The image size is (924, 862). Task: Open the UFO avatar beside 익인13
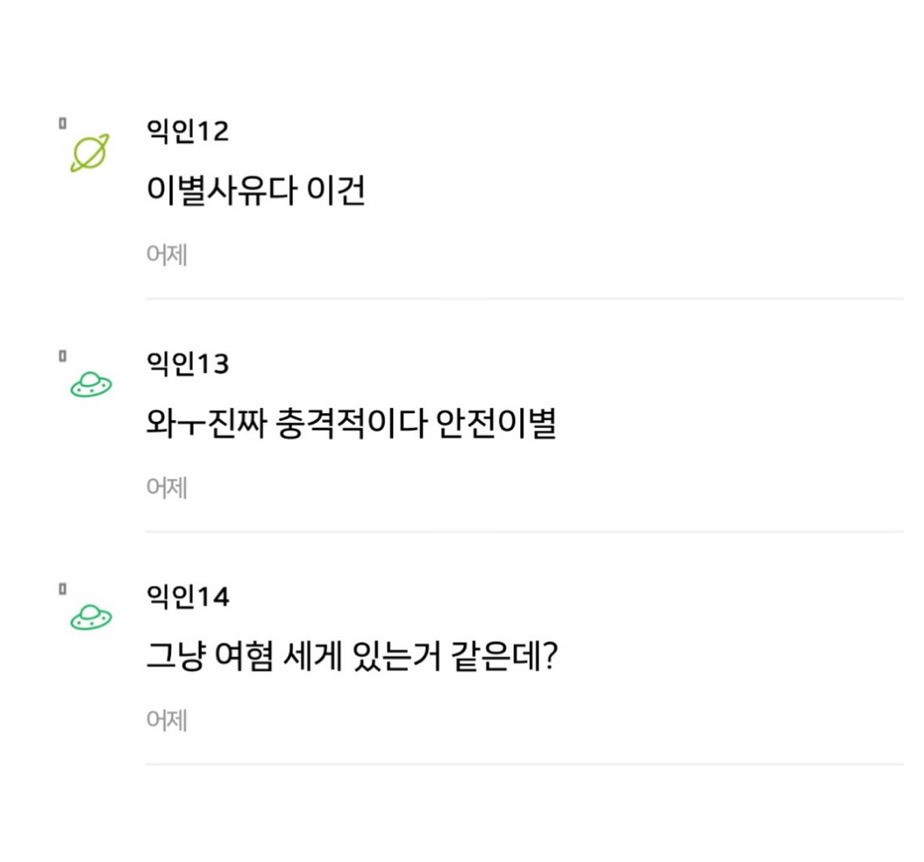click(91, 385)
